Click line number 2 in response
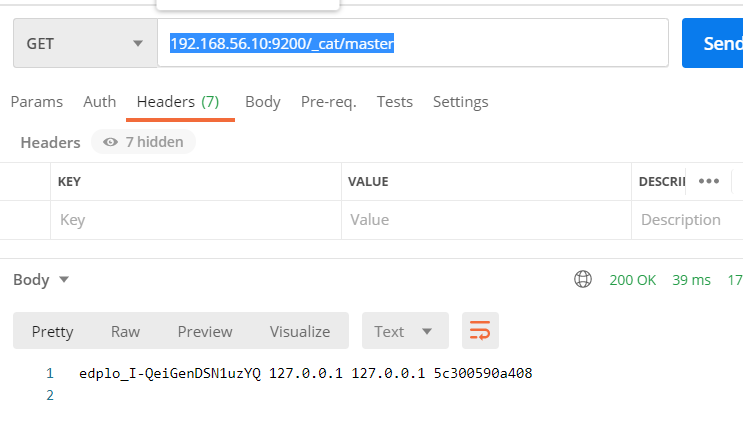Image resolution: width=743 pixels, height=438 pixels. click(x=50, y=395)
